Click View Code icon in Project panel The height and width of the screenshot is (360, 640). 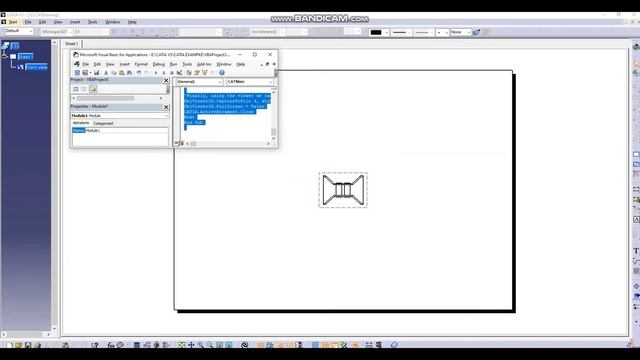[x=76, y=89]
